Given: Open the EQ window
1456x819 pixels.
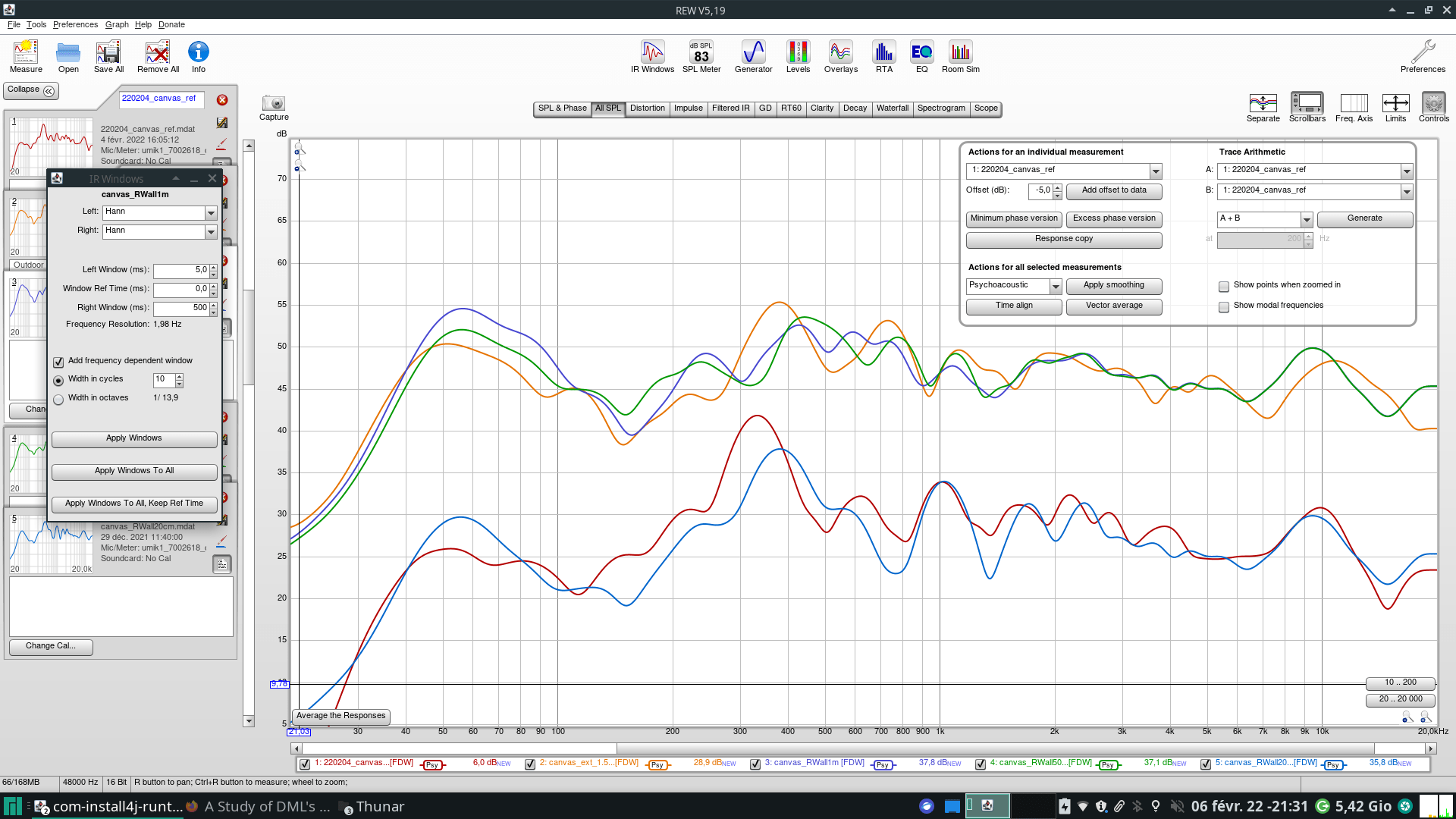Looking at the screenshot, I should pyautogui.click(x=921, y=56).
